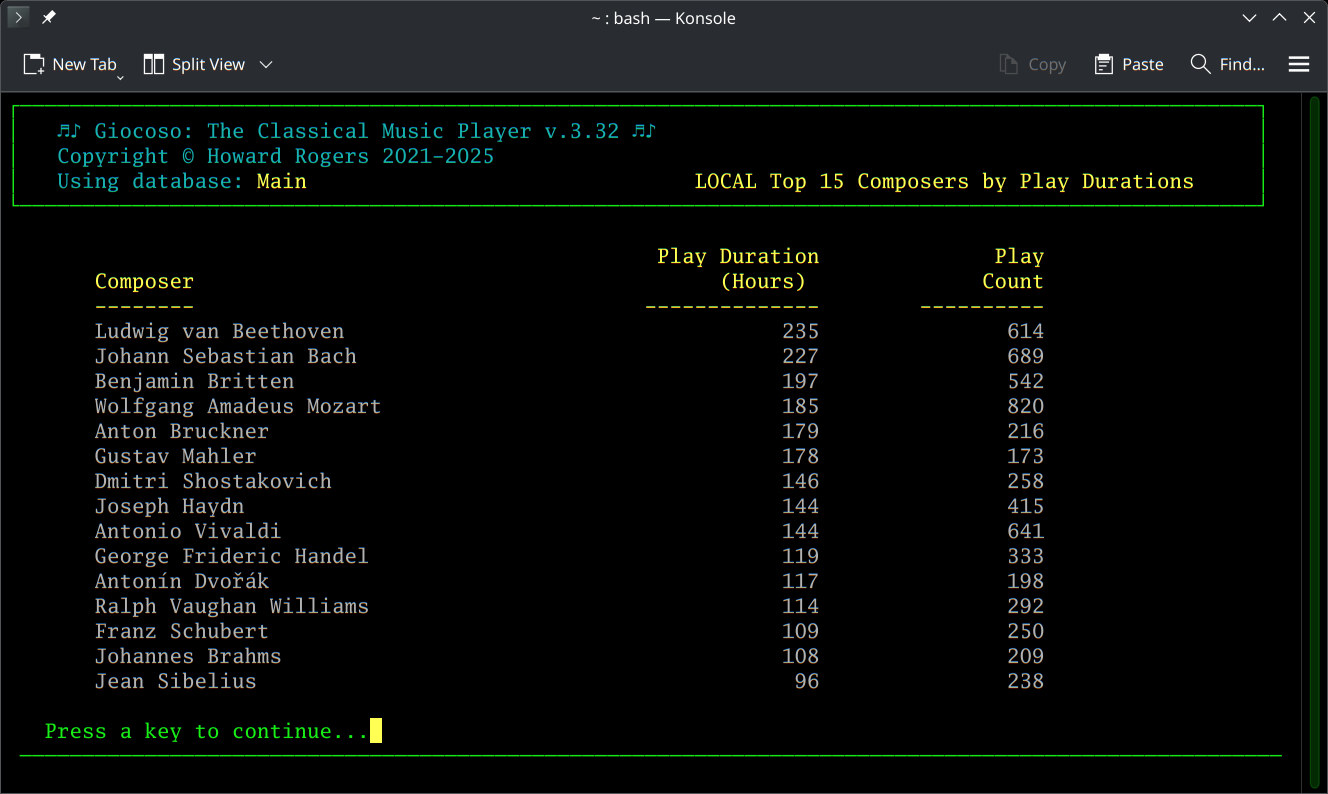Expand the Split View chevron dropdown

point(266,64)
